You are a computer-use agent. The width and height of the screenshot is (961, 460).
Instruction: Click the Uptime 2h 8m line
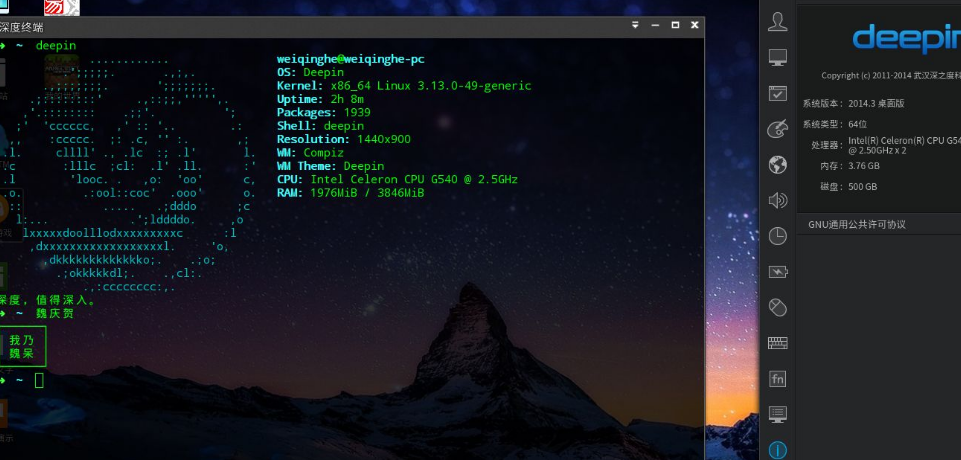320,99
